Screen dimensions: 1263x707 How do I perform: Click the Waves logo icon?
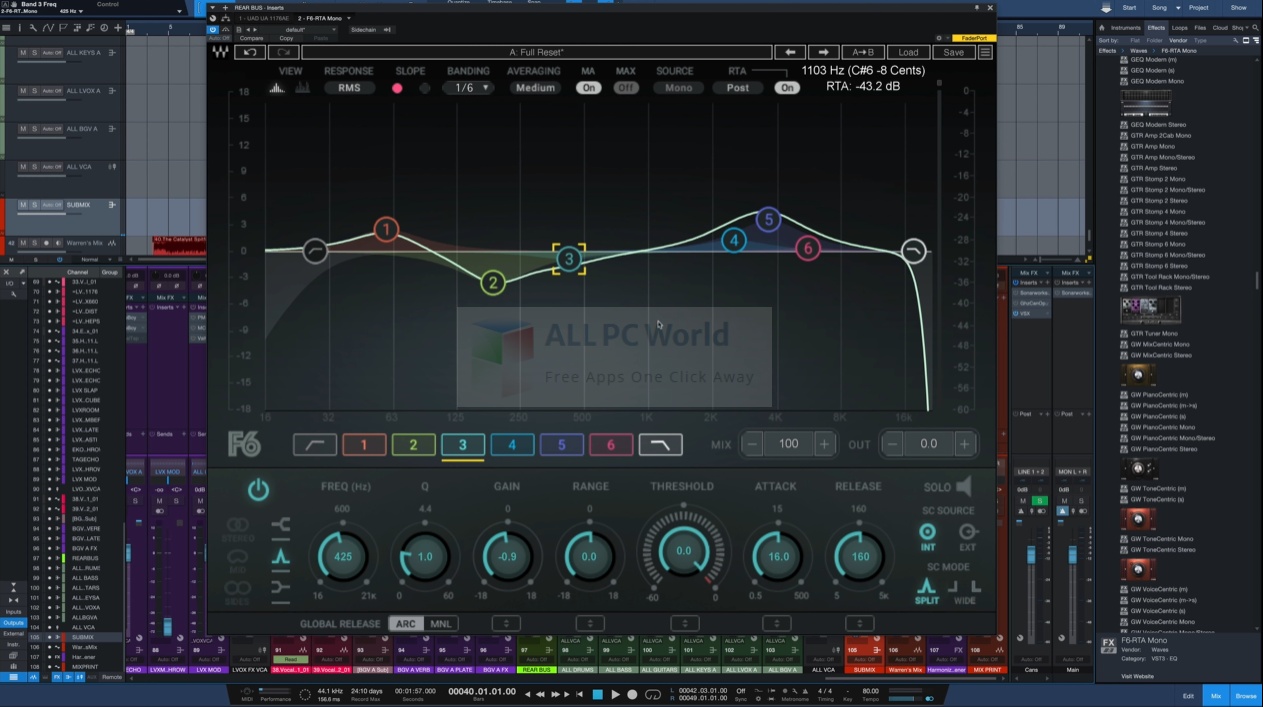click(x=220, y=52)
